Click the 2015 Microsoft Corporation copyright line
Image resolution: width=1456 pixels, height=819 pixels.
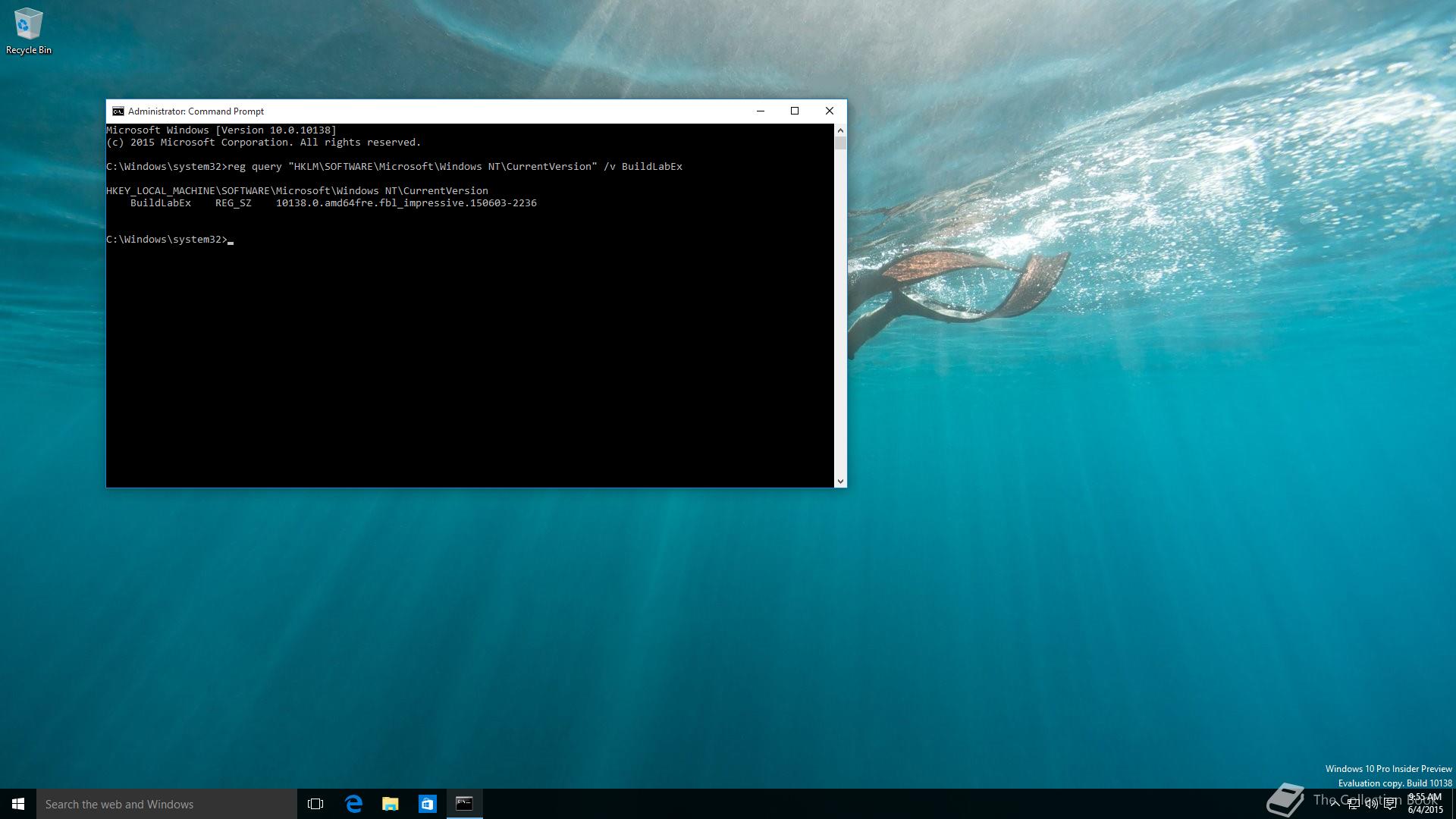click(x=263, y=143)
